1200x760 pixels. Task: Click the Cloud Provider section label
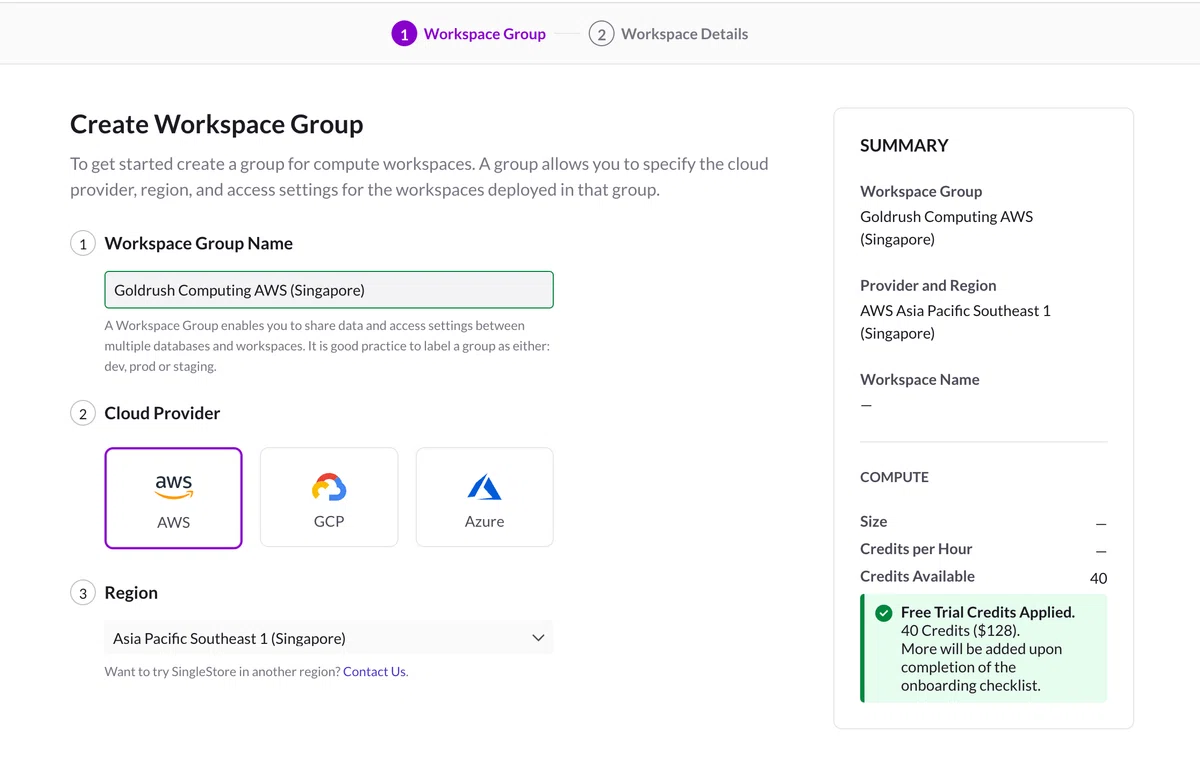pos(162,414)
